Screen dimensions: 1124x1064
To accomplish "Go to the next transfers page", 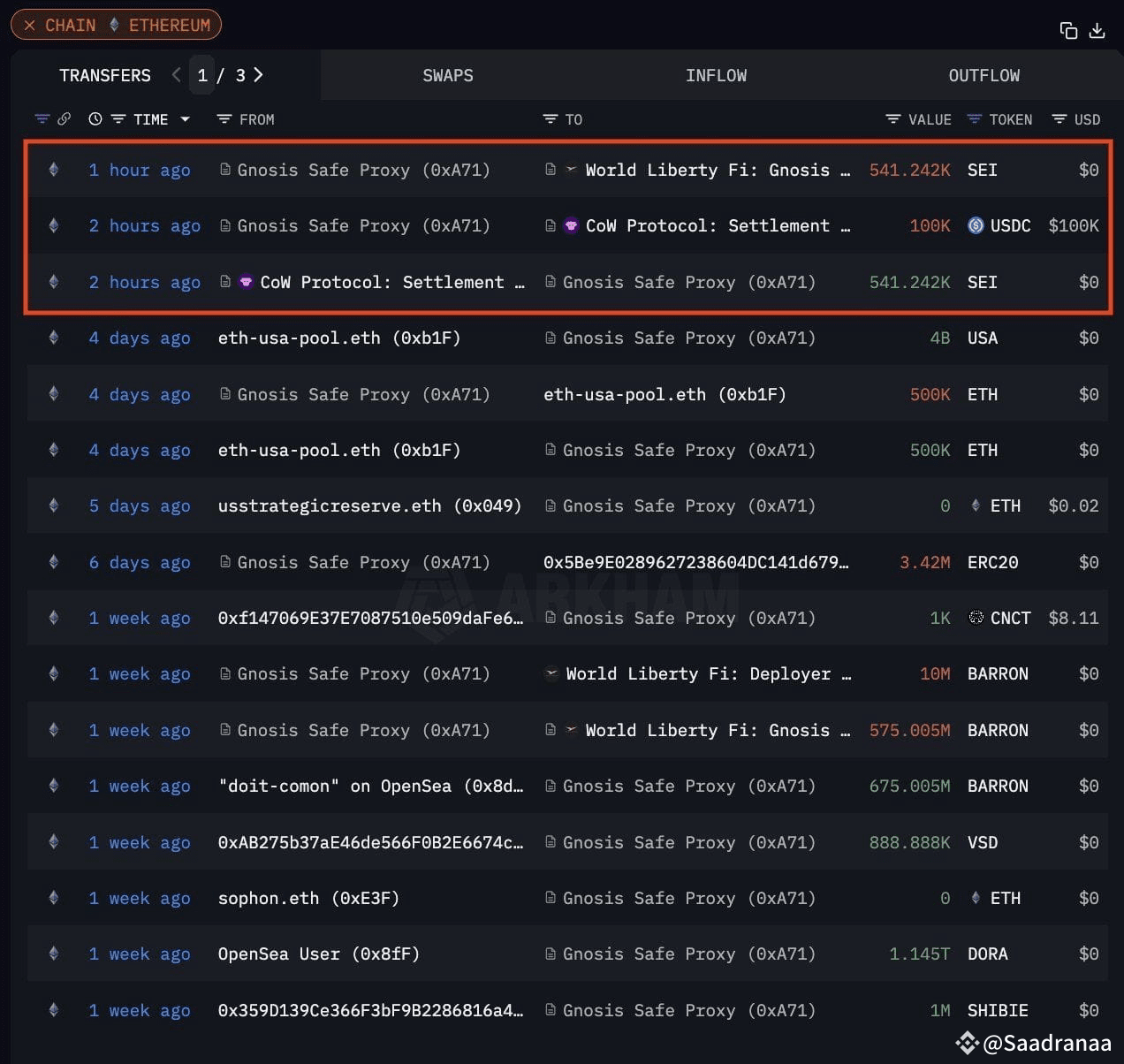I will click(x=258, y=75).
